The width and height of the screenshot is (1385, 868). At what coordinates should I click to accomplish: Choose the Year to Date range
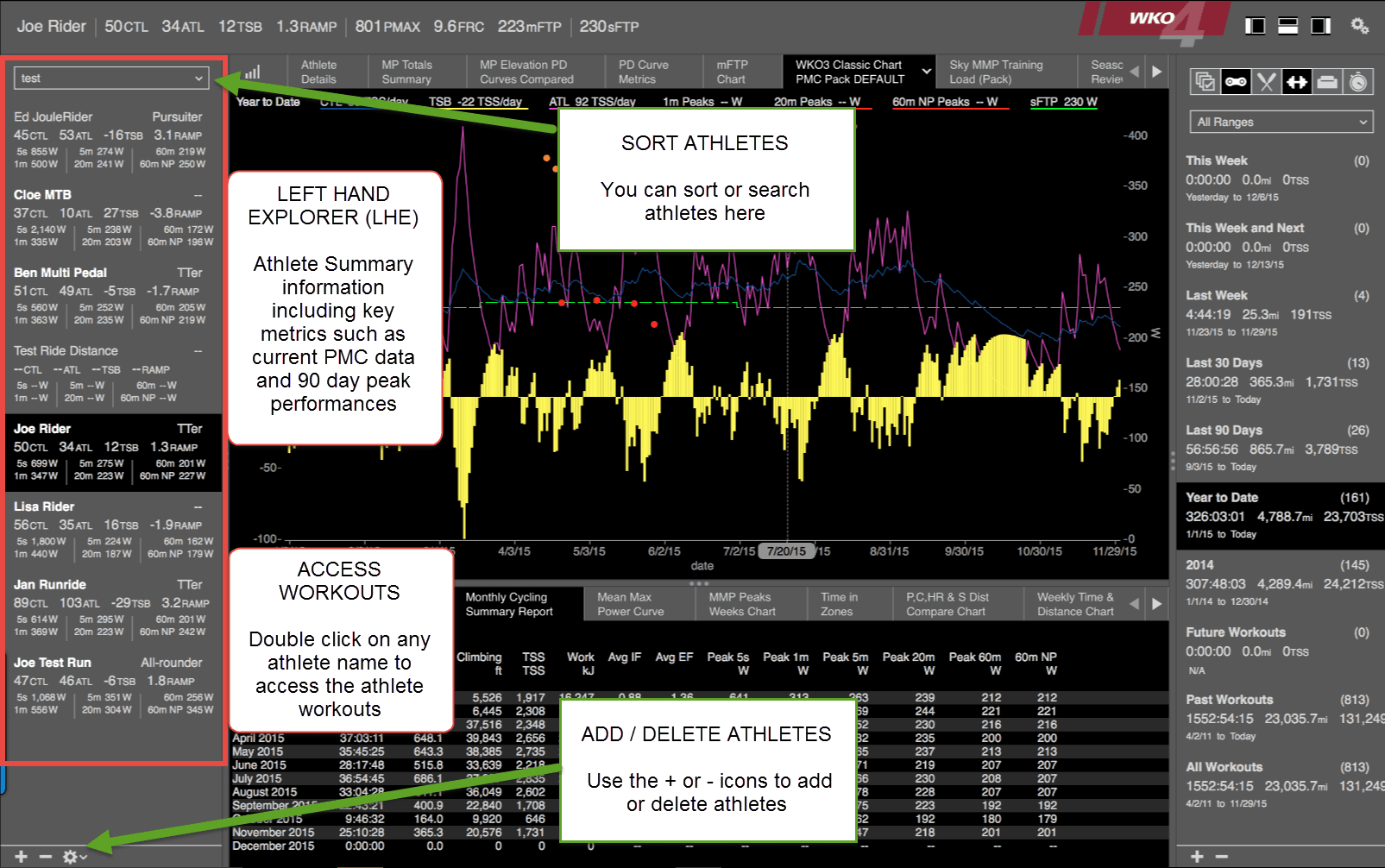click(1281, 515)
